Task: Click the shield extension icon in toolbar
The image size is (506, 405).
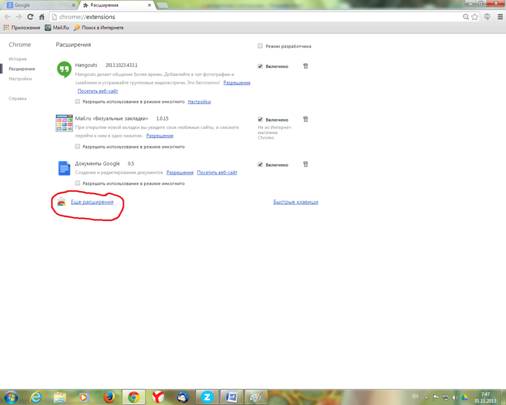Action: [487, 17]
